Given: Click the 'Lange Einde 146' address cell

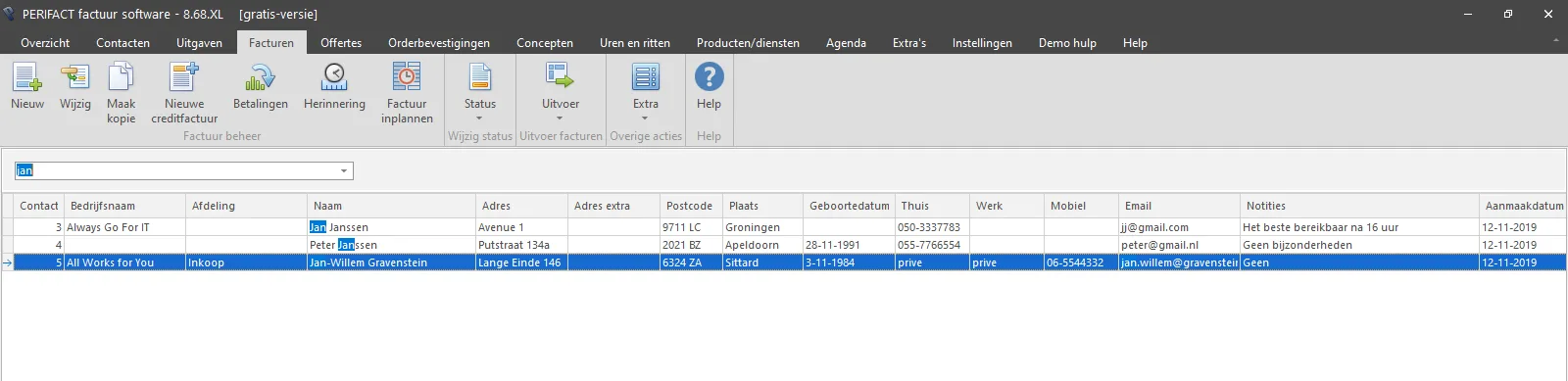Looking at the screenshot, I should [x=522, y=262].
